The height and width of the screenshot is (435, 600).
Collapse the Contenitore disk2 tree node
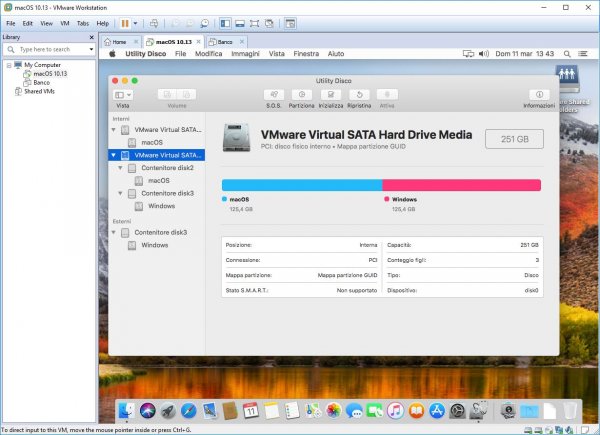tap(122, 168)
